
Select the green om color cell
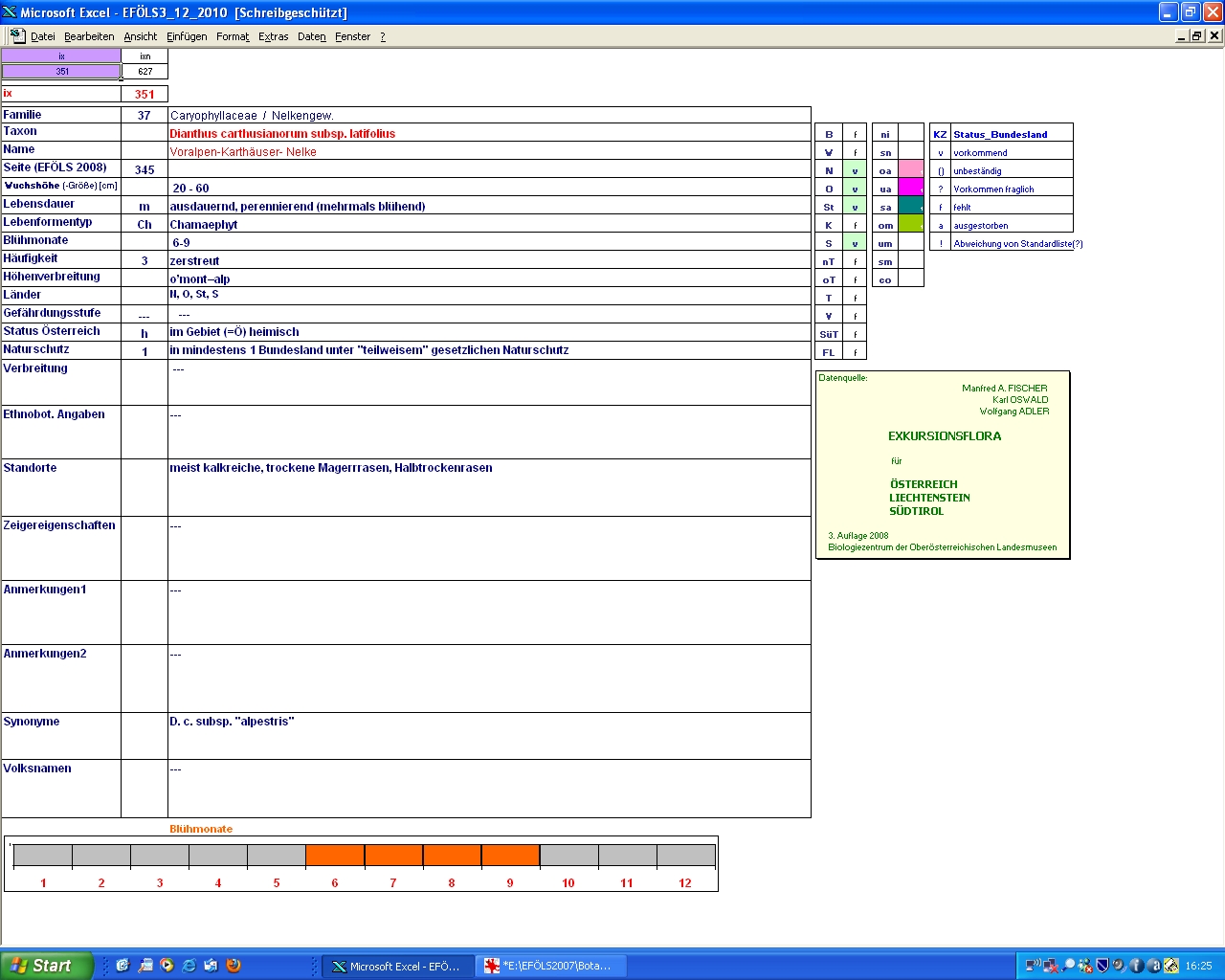pos(911,224)
